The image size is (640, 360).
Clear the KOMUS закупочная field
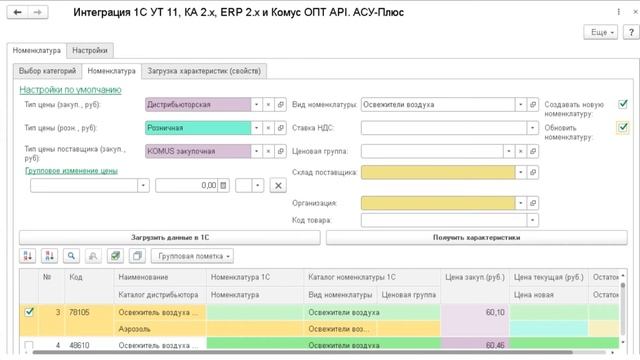coord(268,151)
